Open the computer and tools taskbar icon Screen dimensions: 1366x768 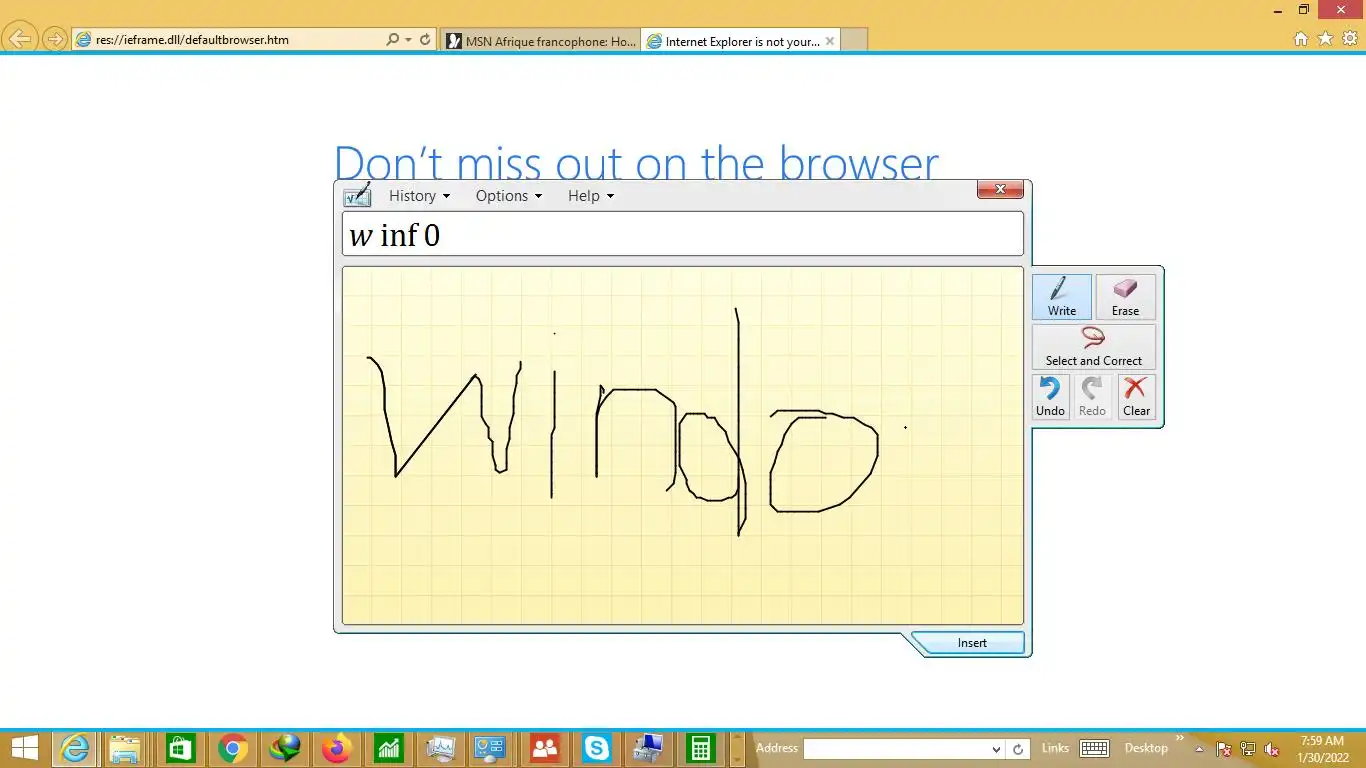[648, 748]
